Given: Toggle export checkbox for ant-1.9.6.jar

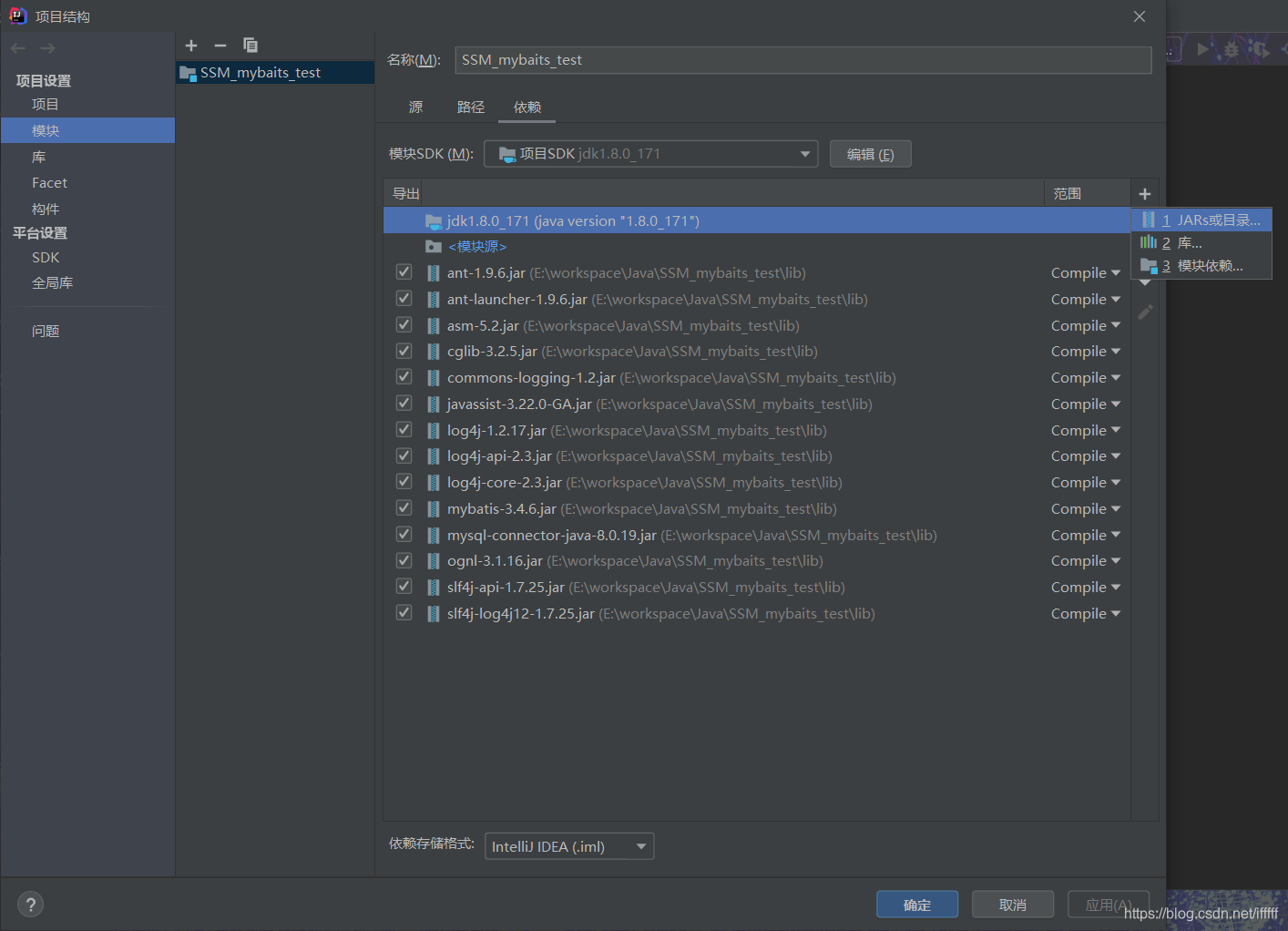Looking at the screenshot, I should coord(404,272).
